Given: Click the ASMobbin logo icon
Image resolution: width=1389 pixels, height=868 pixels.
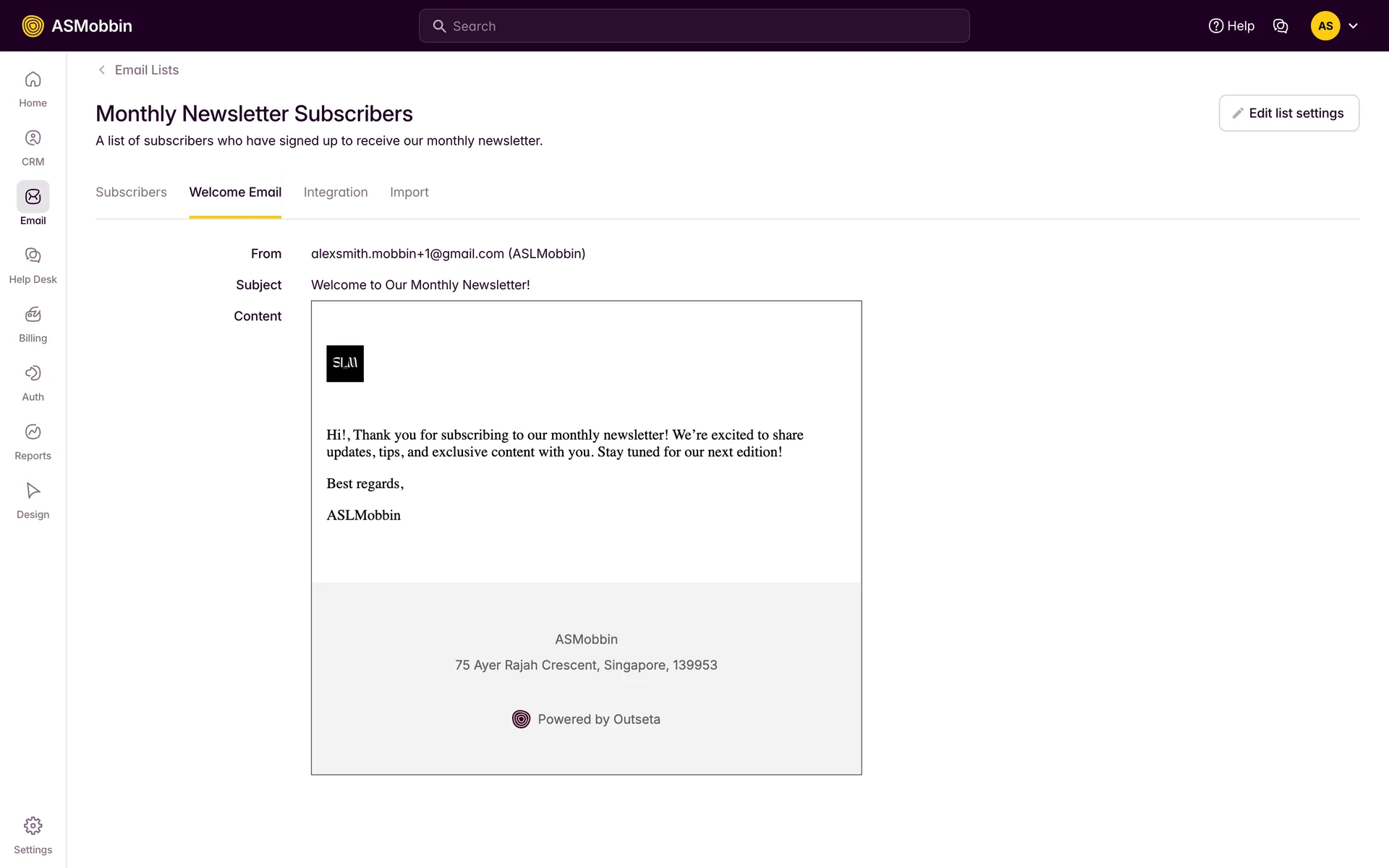Looking at the screenshot, I should pos(33,26).
